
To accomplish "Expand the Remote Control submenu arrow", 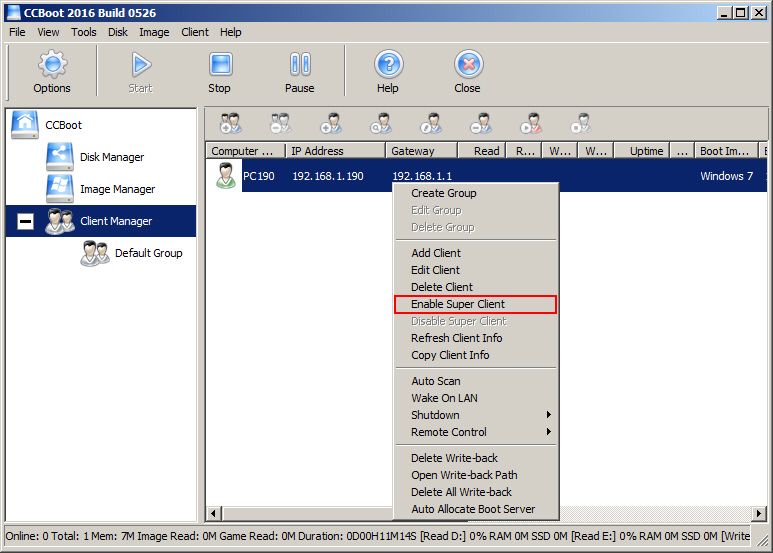I will click(549, 432).
